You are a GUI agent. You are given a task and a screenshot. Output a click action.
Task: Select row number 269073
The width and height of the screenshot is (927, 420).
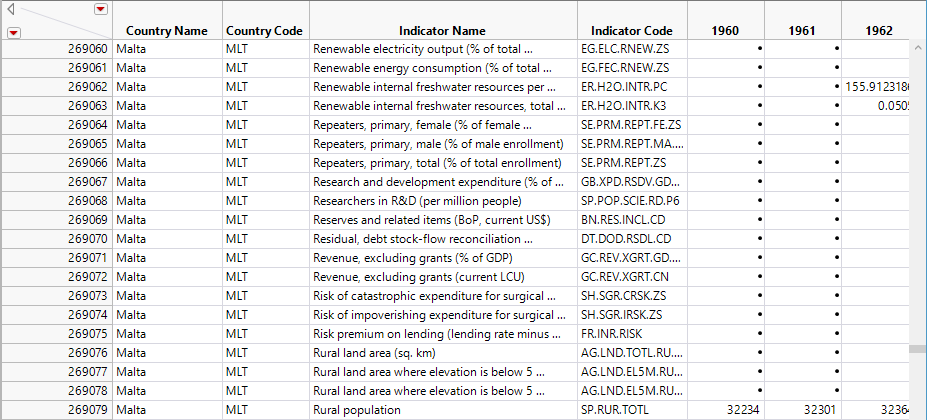click(56, 296)
